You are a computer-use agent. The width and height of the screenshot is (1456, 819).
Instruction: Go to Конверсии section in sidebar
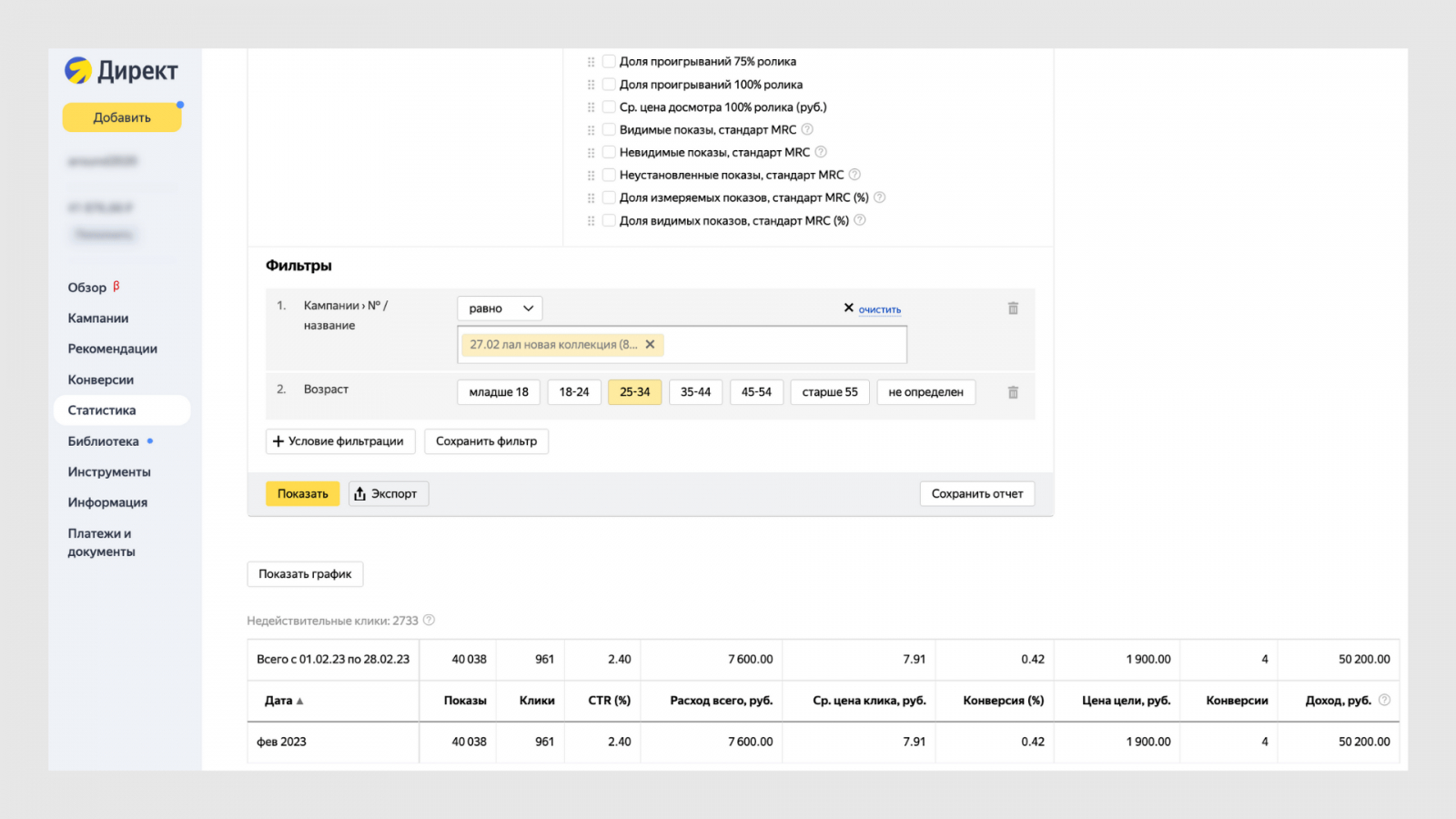click(x=101, y=379)
